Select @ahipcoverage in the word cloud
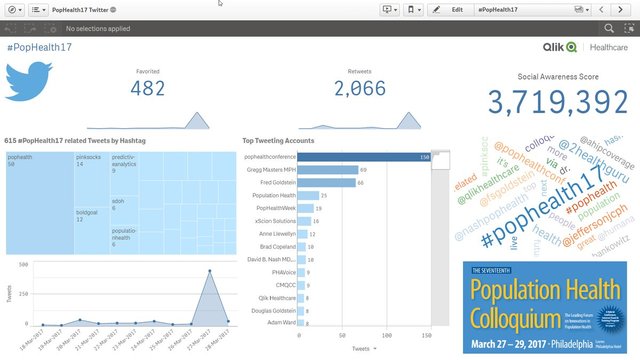640x360 pixels. coord(607,153)
